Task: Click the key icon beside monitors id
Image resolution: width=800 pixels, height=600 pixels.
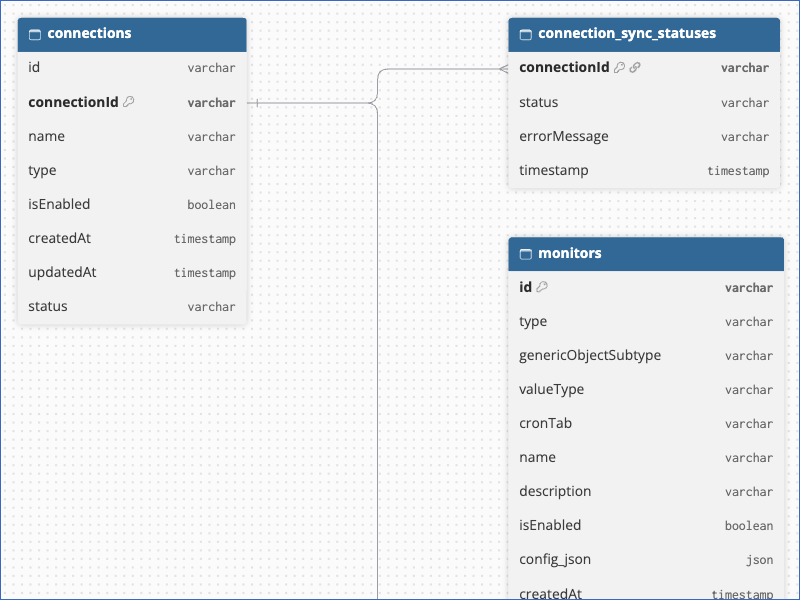Action: coord(542,287)
